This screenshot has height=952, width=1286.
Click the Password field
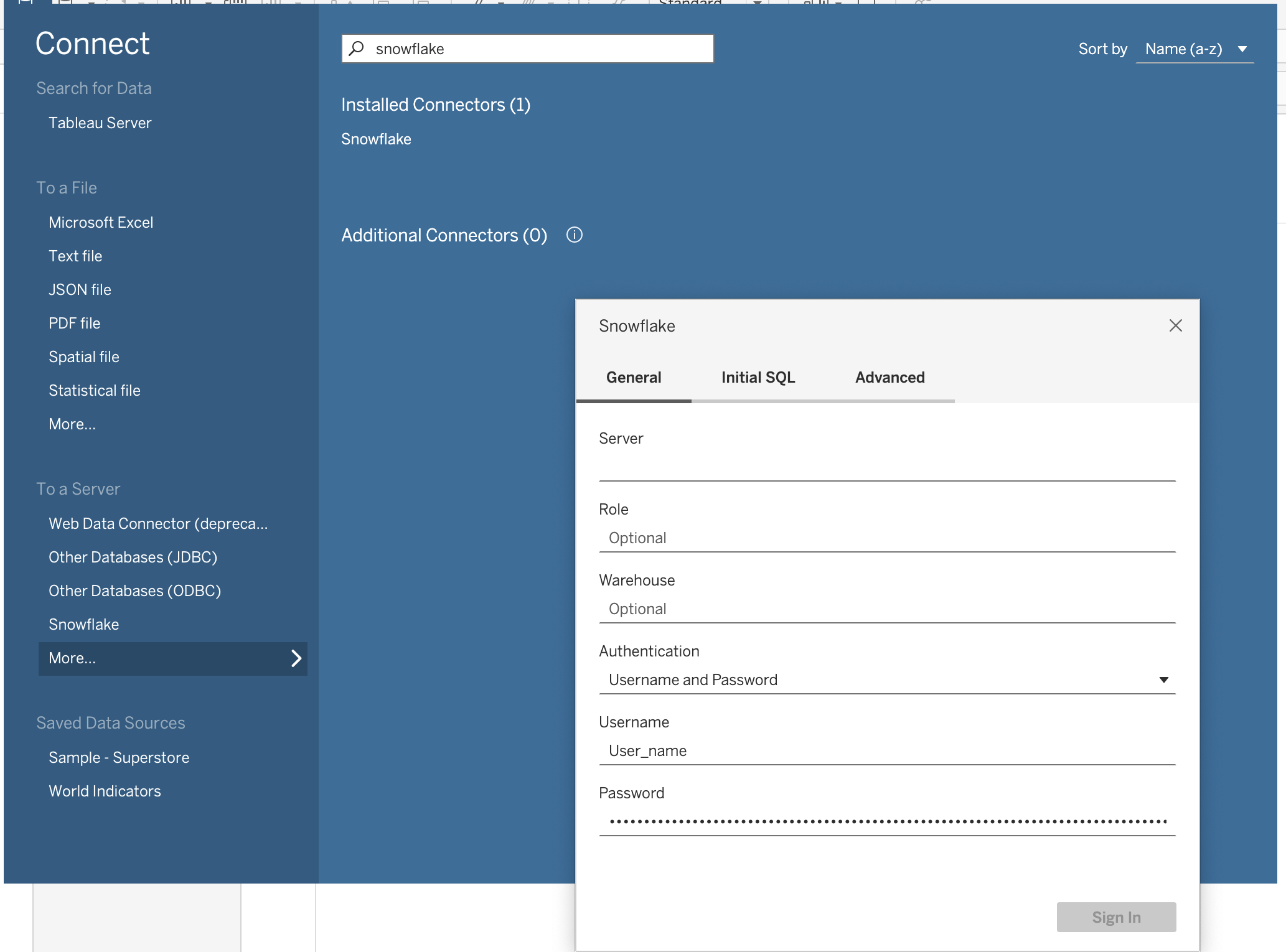[886, 821]
